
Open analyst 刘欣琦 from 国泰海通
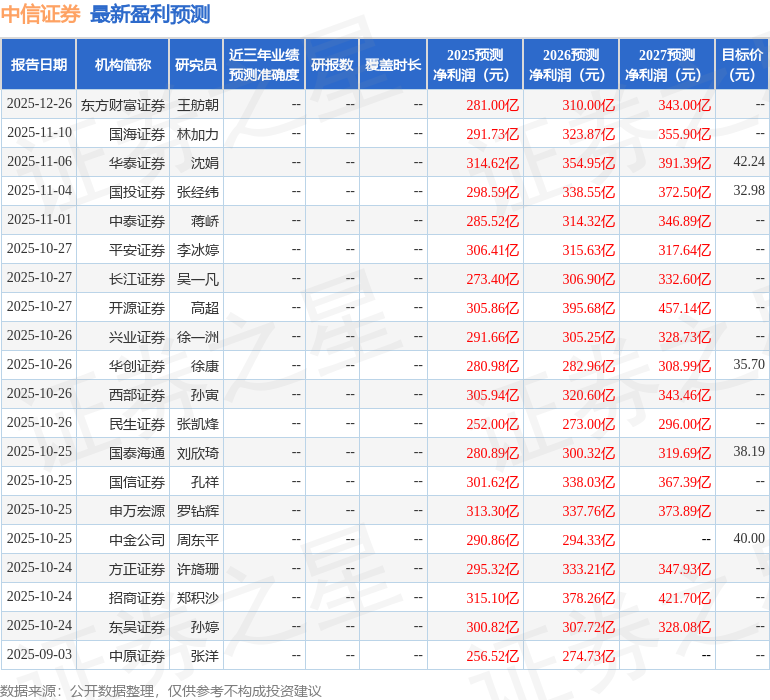click(x=198, y=453)
